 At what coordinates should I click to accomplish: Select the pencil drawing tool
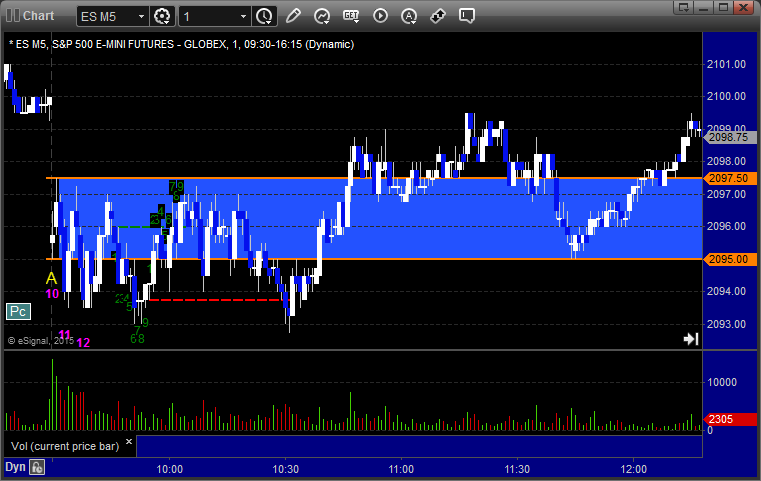[293, 16]
